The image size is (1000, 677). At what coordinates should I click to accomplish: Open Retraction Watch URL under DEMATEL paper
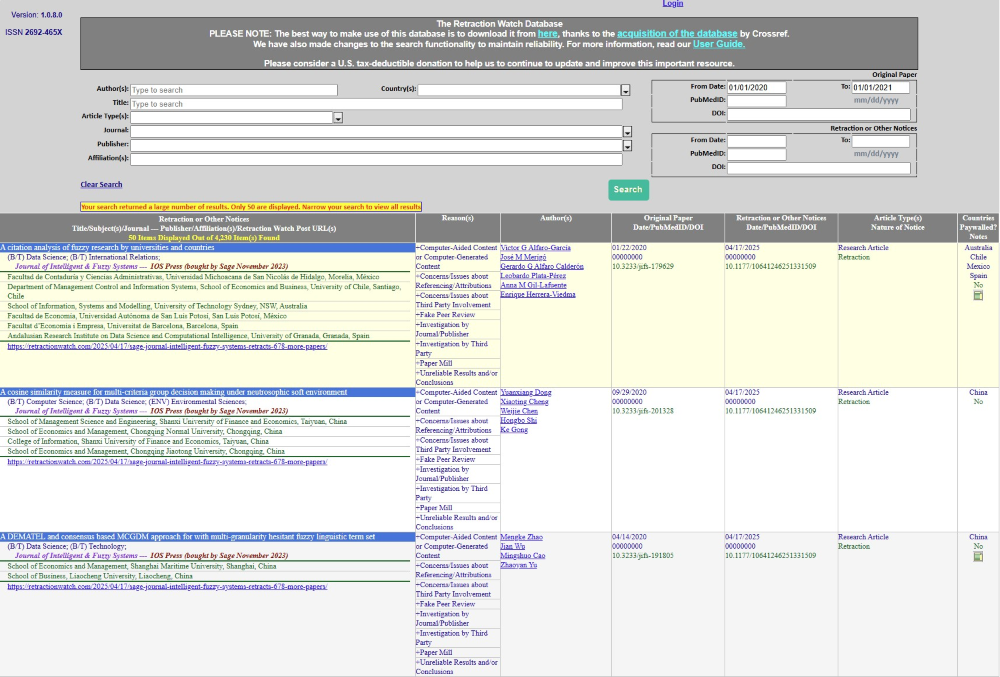click(x=167, y=586)
